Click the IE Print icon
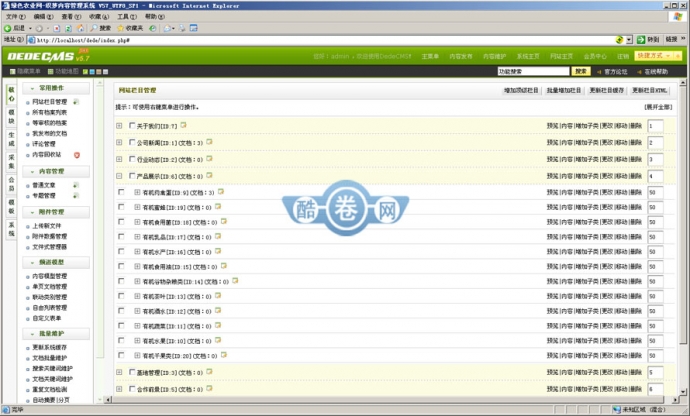This screenshot has height=416, width=690. [x=182, y=28]
